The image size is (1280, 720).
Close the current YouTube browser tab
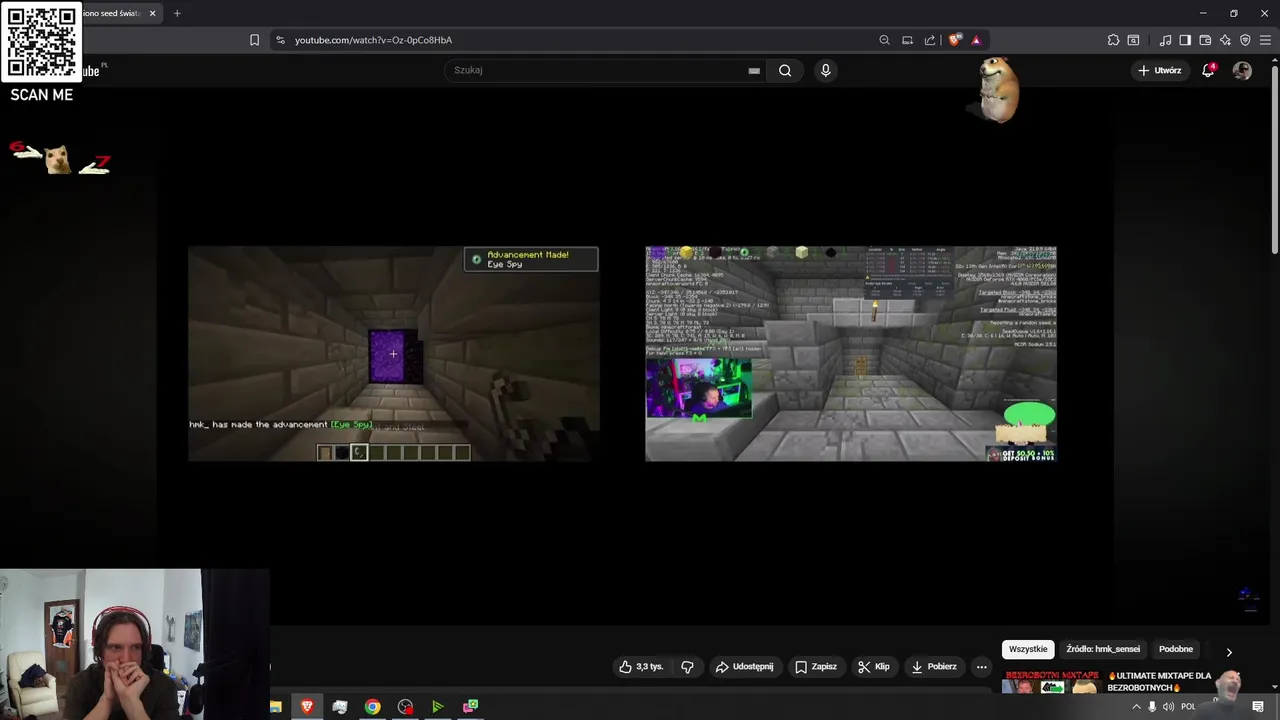[x=152, y=13]
